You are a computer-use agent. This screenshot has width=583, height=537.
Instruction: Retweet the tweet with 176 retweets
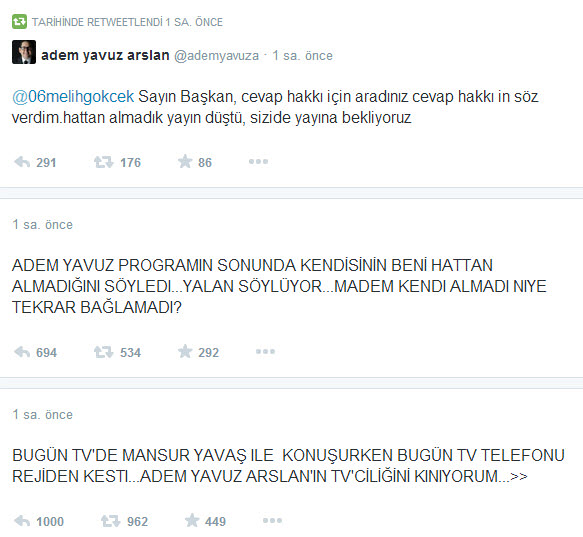pos(103,162)
